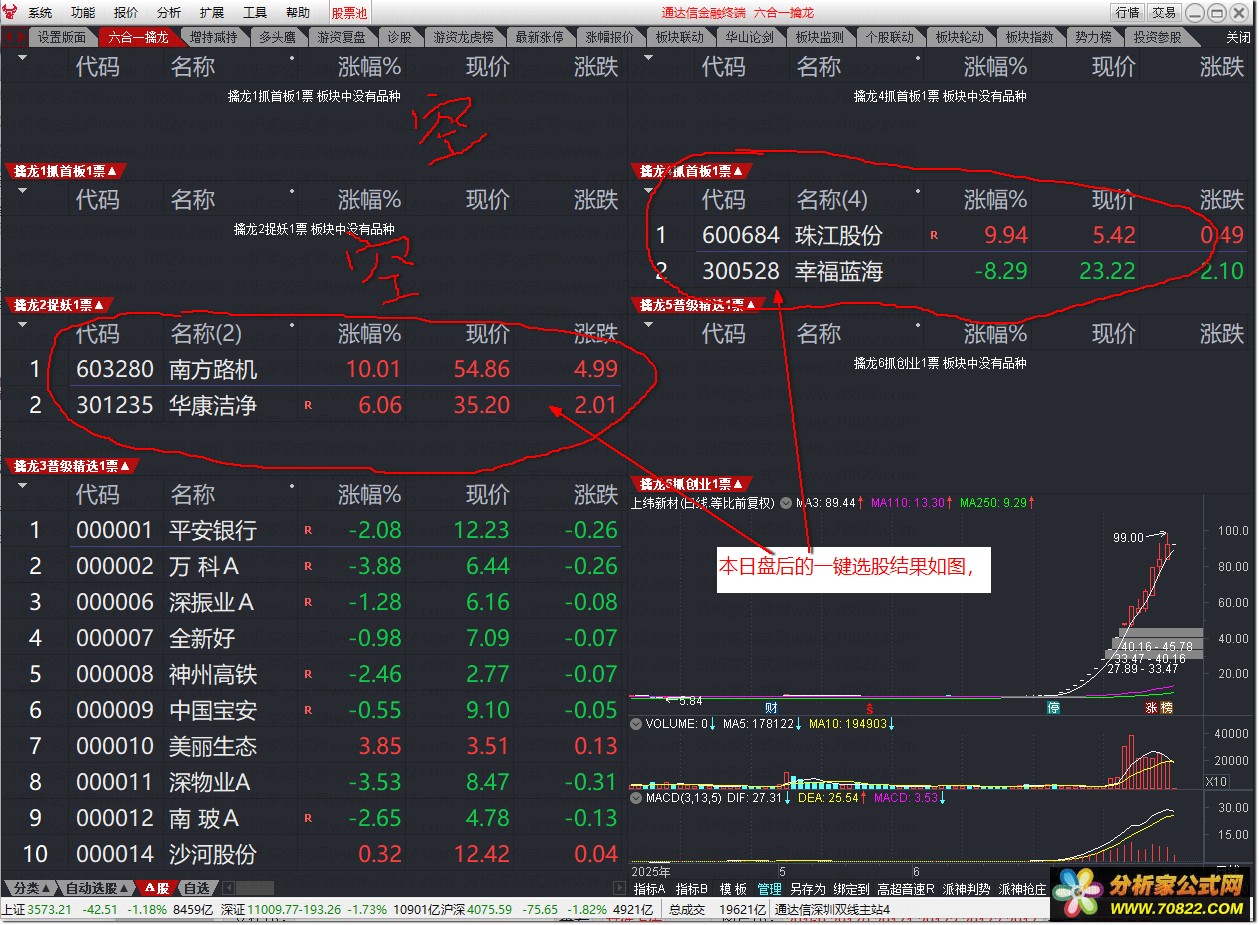Open MACD indicator dropdown circle
The image size is (1260, 925).
pos(637,798)
